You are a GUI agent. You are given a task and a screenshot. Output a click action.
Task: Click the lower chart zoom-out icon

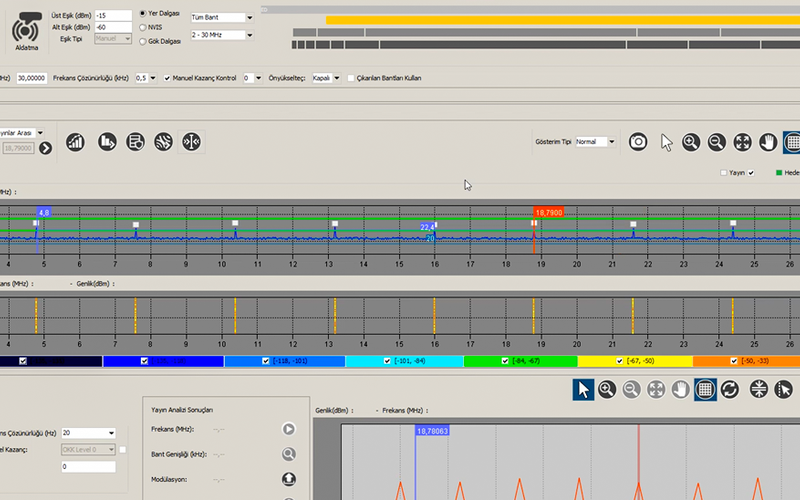[x=631, y=390]
